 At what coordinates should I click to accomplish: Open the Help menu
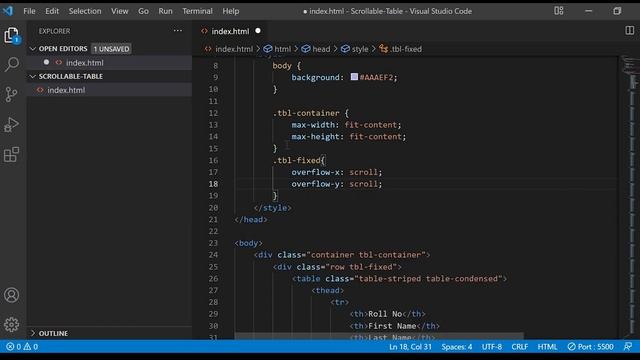click(x=231, y=11)
